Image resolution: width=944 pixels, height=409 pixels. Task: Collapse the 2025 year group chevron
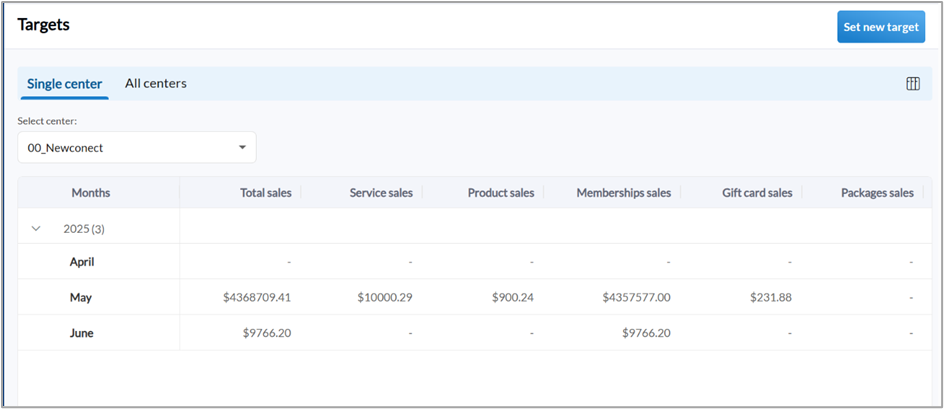tap(36, 229)
